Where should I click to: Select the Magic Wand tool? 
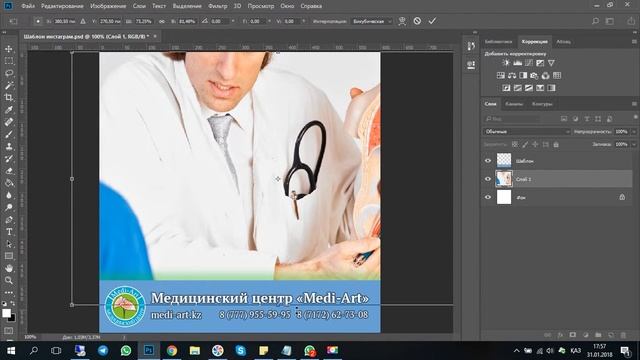pos(9,85)
